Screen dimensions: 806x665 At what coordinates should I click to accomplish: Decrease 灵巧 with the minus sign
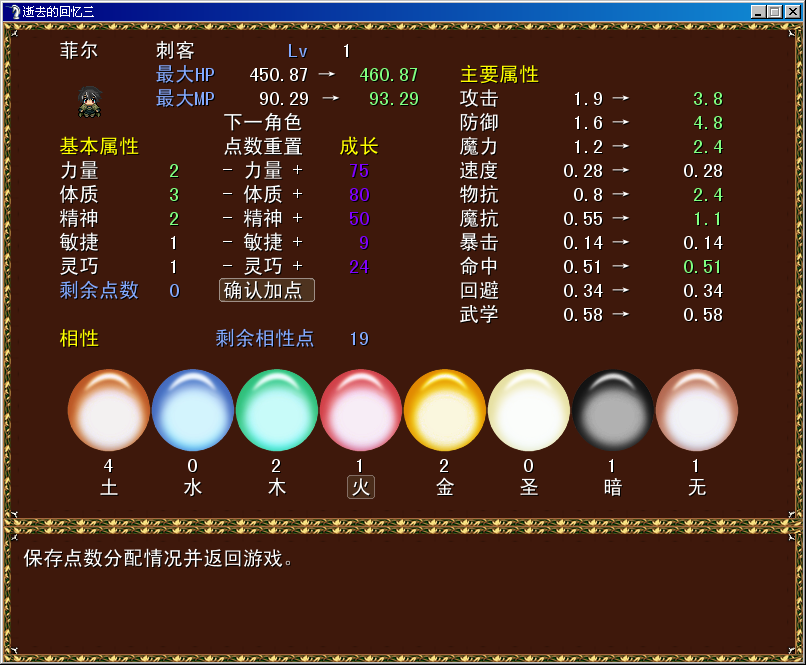coord(228,266)
